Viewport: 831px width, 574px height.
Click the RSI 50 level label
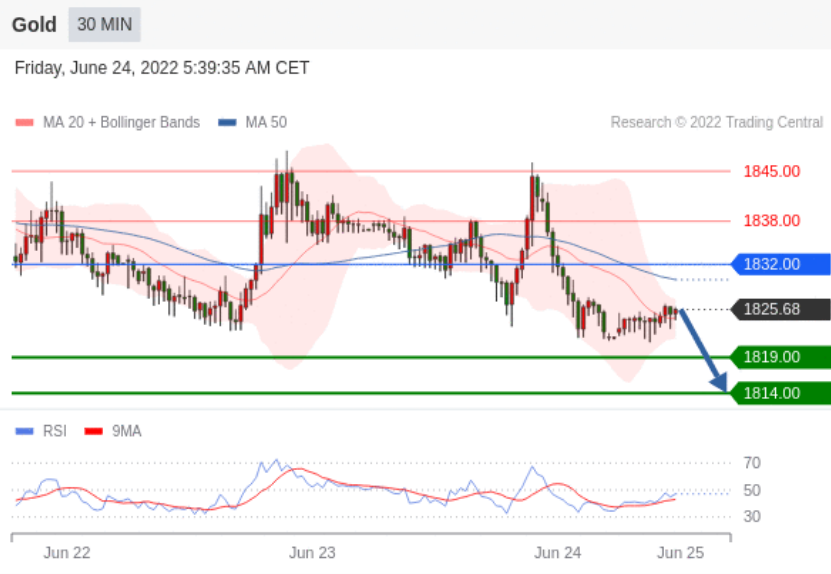(752, 490)
